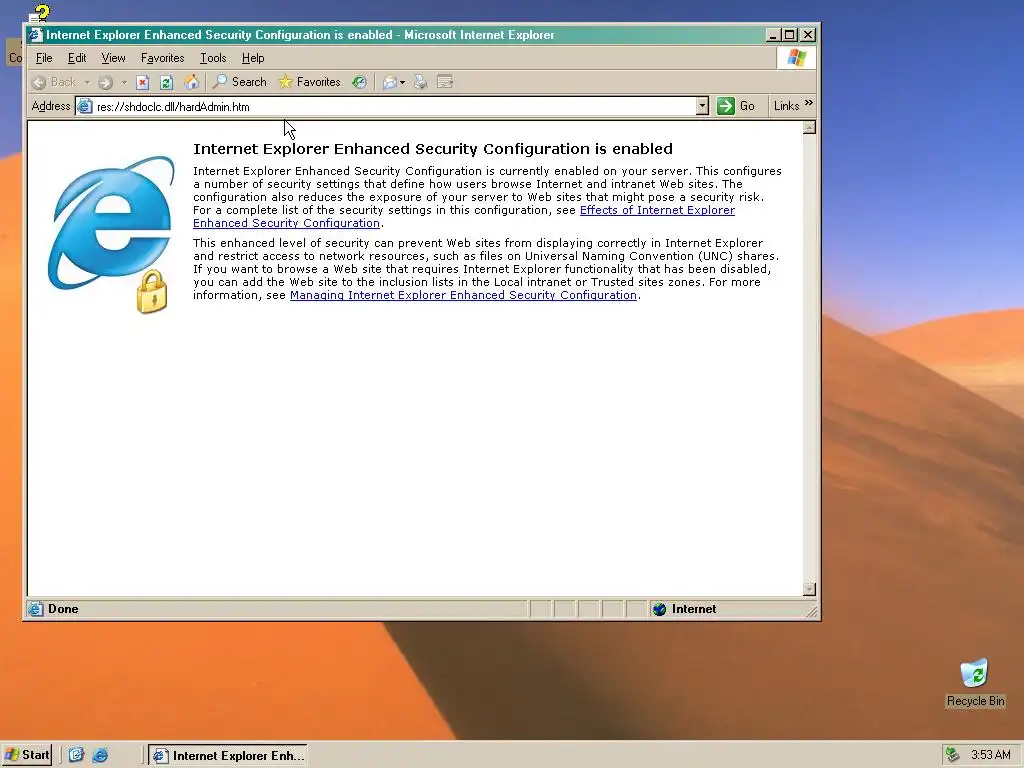The width and height of the screenshot is (1024, 768).
Task: Open the Tools menu
Action: pos(213,58)
